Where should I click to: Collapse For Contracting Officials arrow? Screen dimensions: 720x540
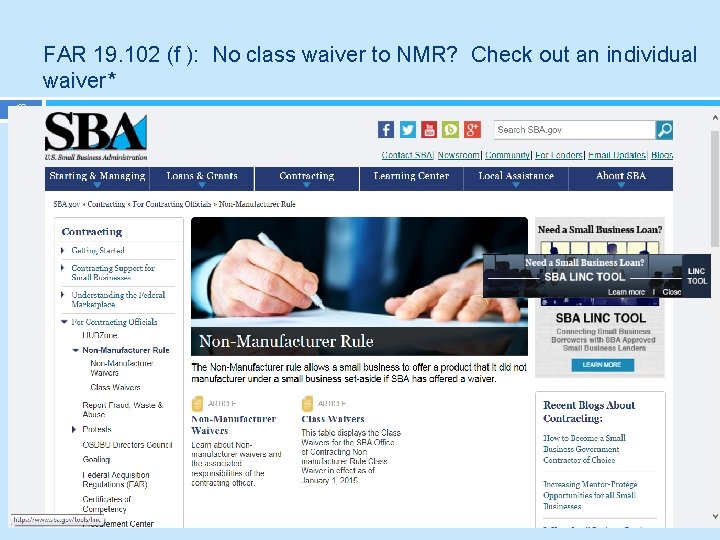[64, 322]
